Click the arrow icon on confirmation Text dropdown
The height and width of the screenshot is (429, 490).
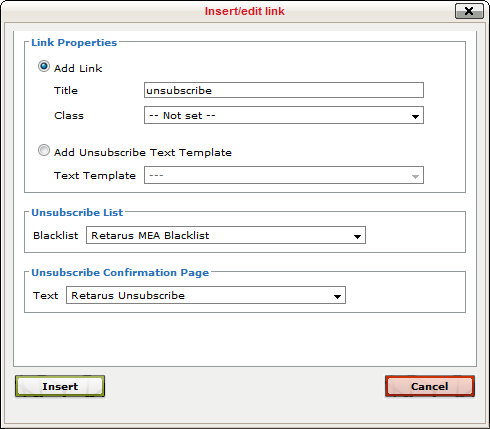pyautogui.click(x=337, y=297)
